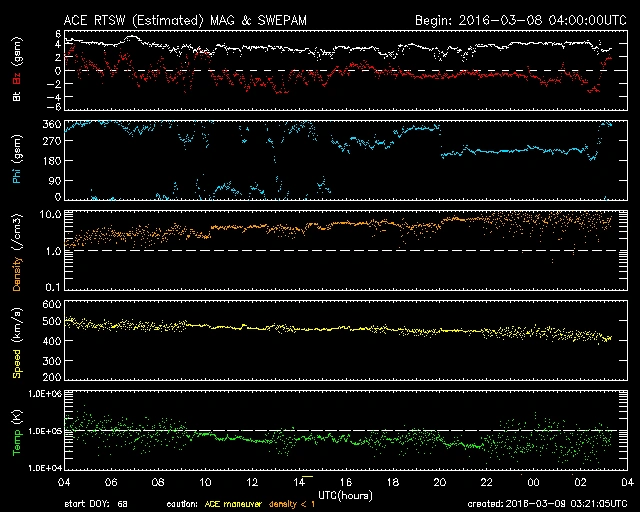This screenshot has width=640, height=512.
Task: Click the yellow Speed (km/s) axis label
Action: (x=15, y=342)
